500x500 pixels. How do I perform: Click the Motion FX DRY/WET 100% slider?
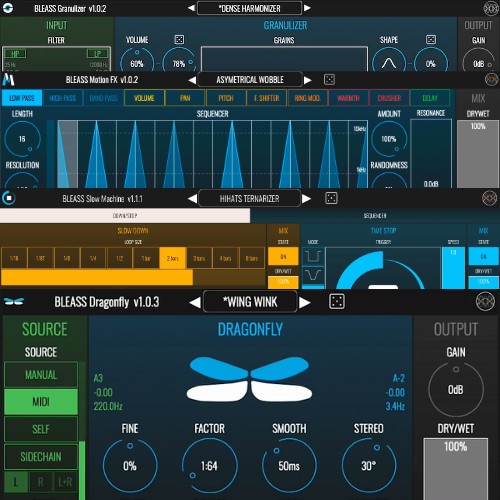(478, 154)
